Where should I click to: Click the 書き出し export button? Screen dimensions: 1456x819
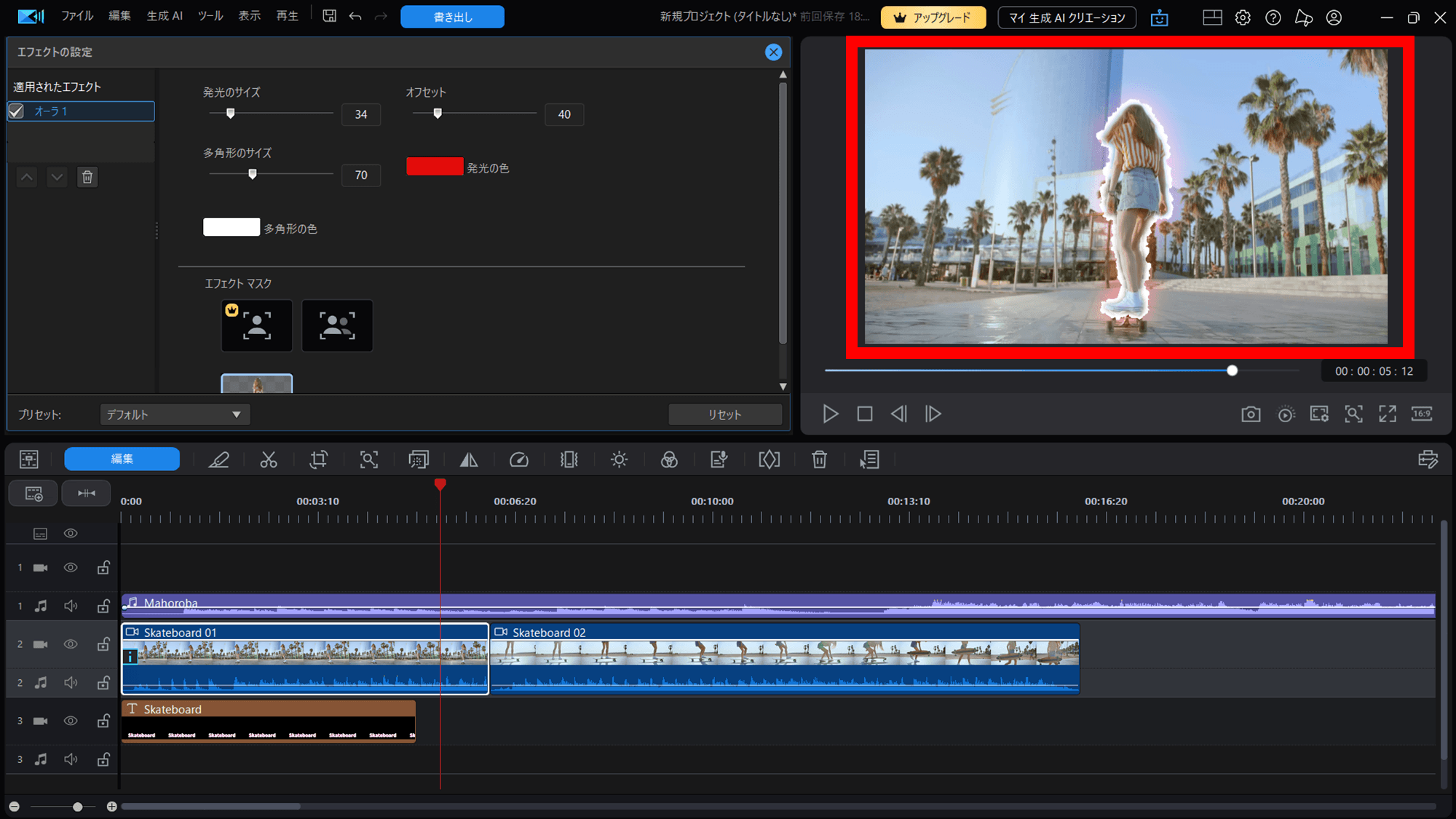point(452,17)
